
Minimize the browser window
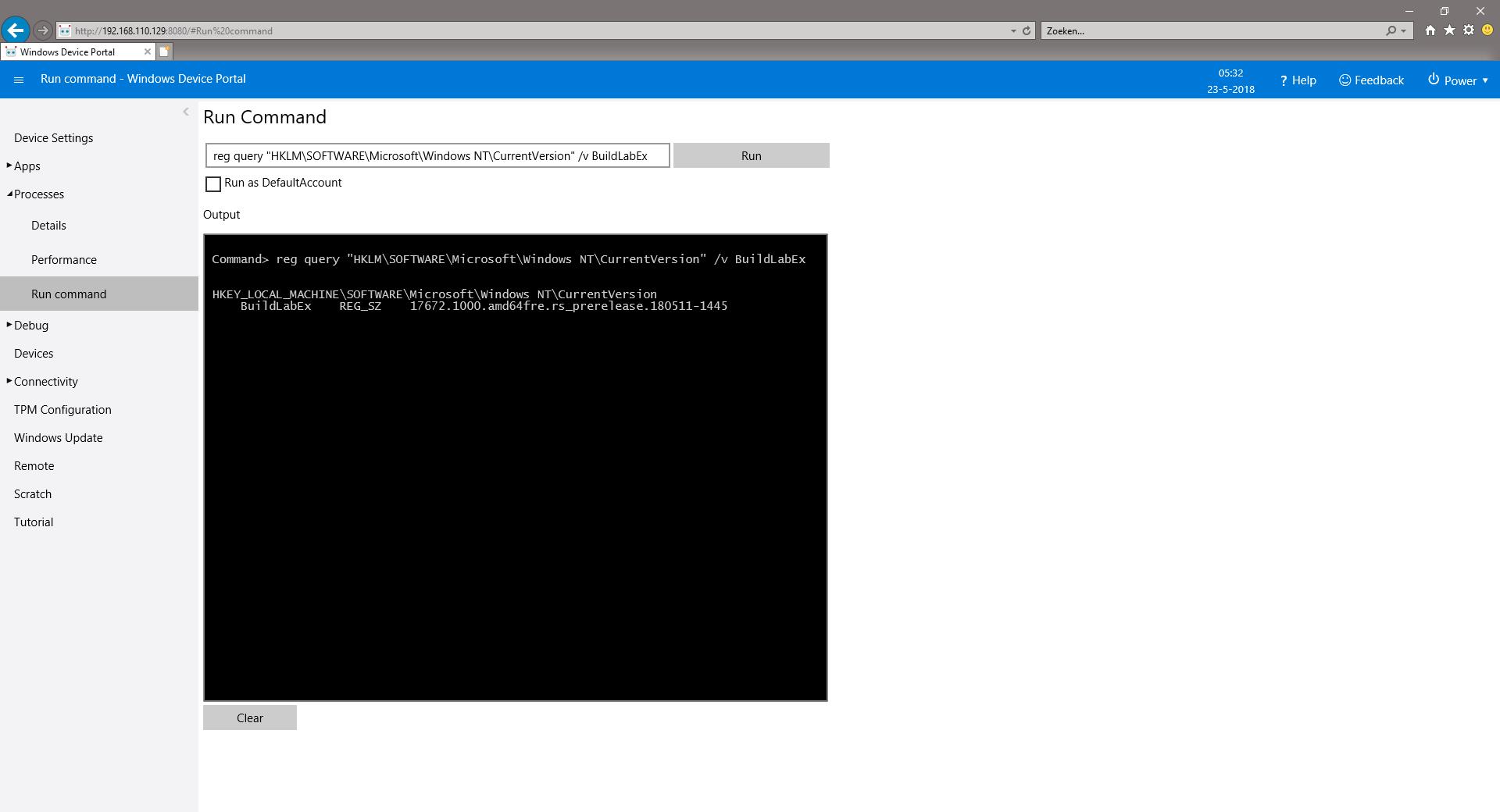coord(1409,11)
